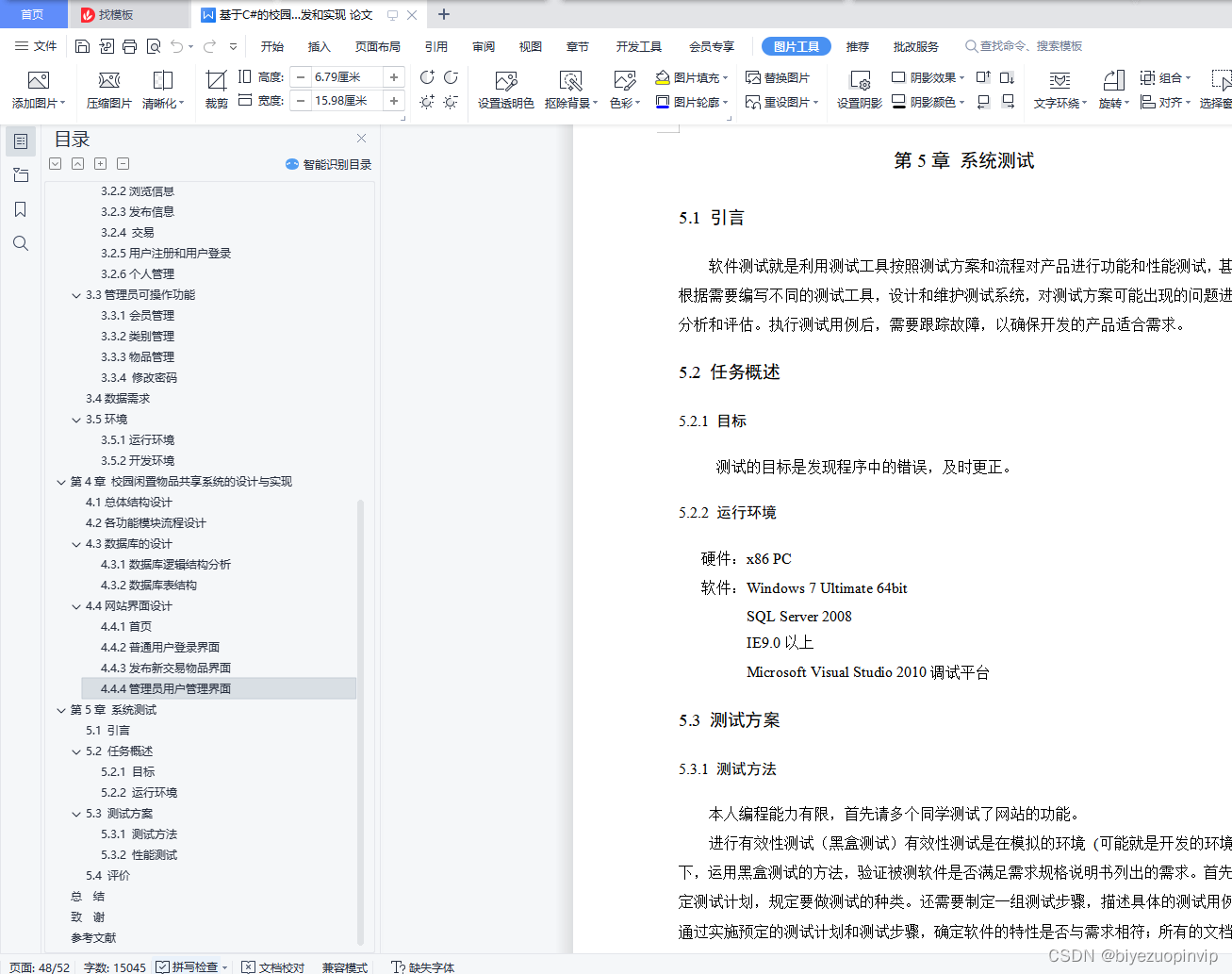Click 文档校对 in the status bar
The height and width of the screenshot is (974, 1232).
click(x=280, y=966)
